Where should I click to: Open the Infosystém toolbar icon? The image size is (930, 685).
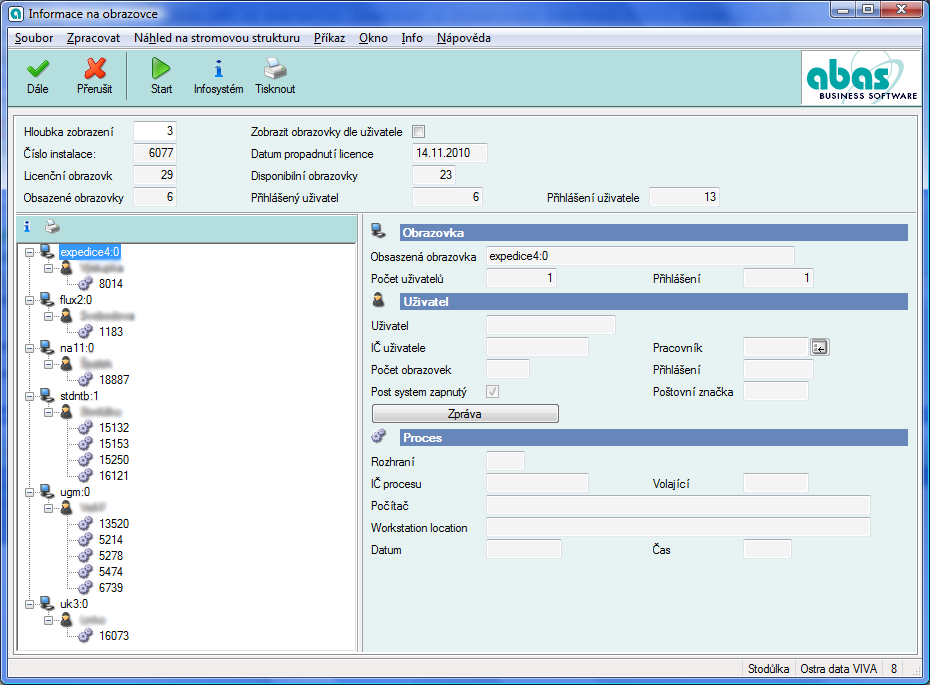(218, 69)
